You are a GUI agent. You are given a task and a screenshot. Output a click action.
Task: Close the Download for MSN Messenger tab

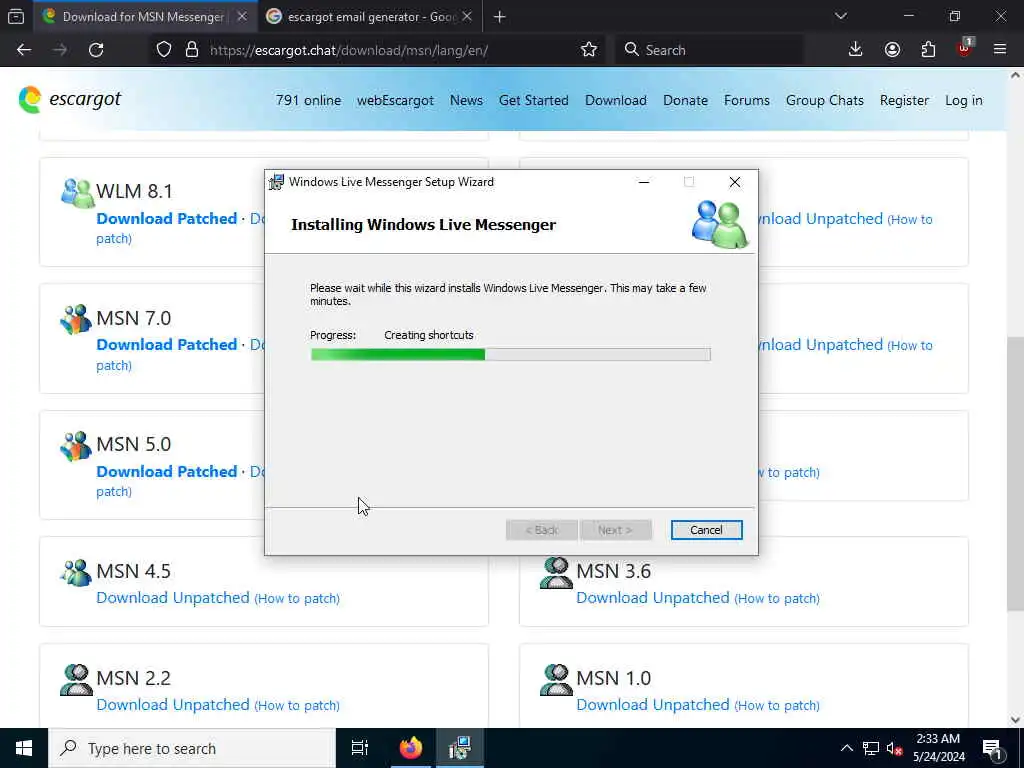click(242, 17)
